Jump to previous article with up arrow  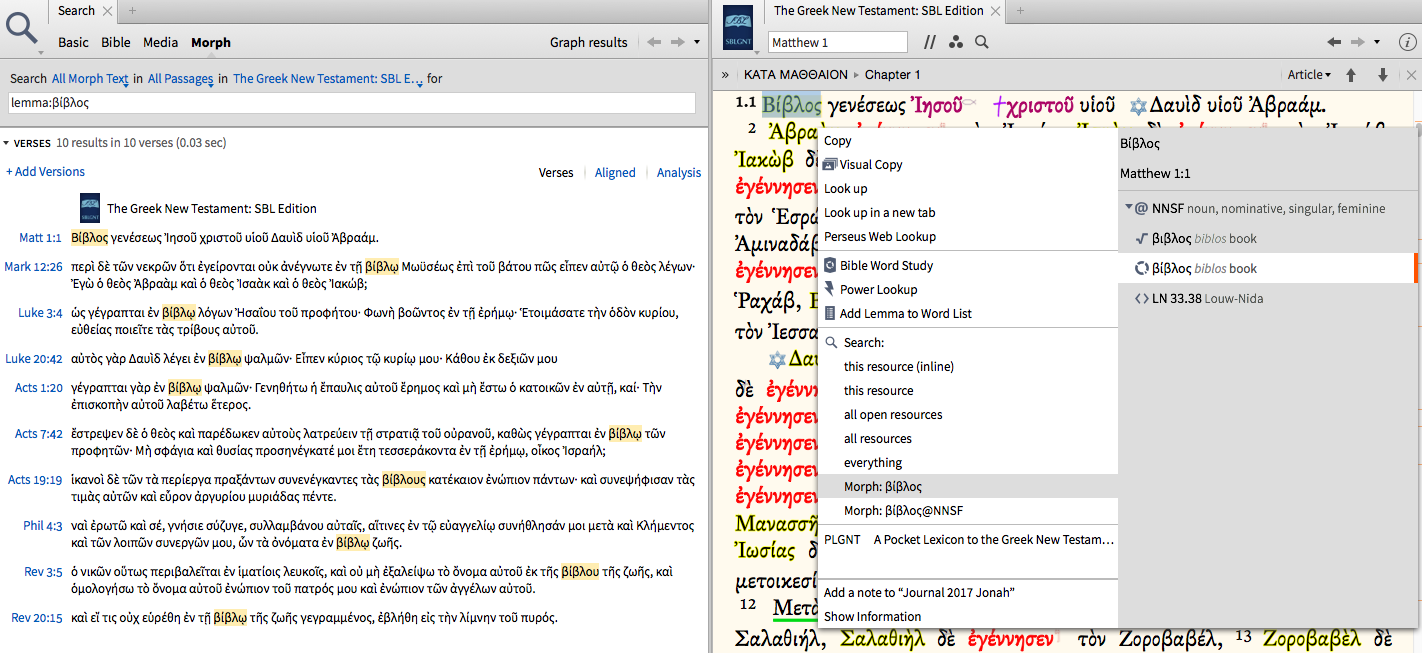[1351, 75]
